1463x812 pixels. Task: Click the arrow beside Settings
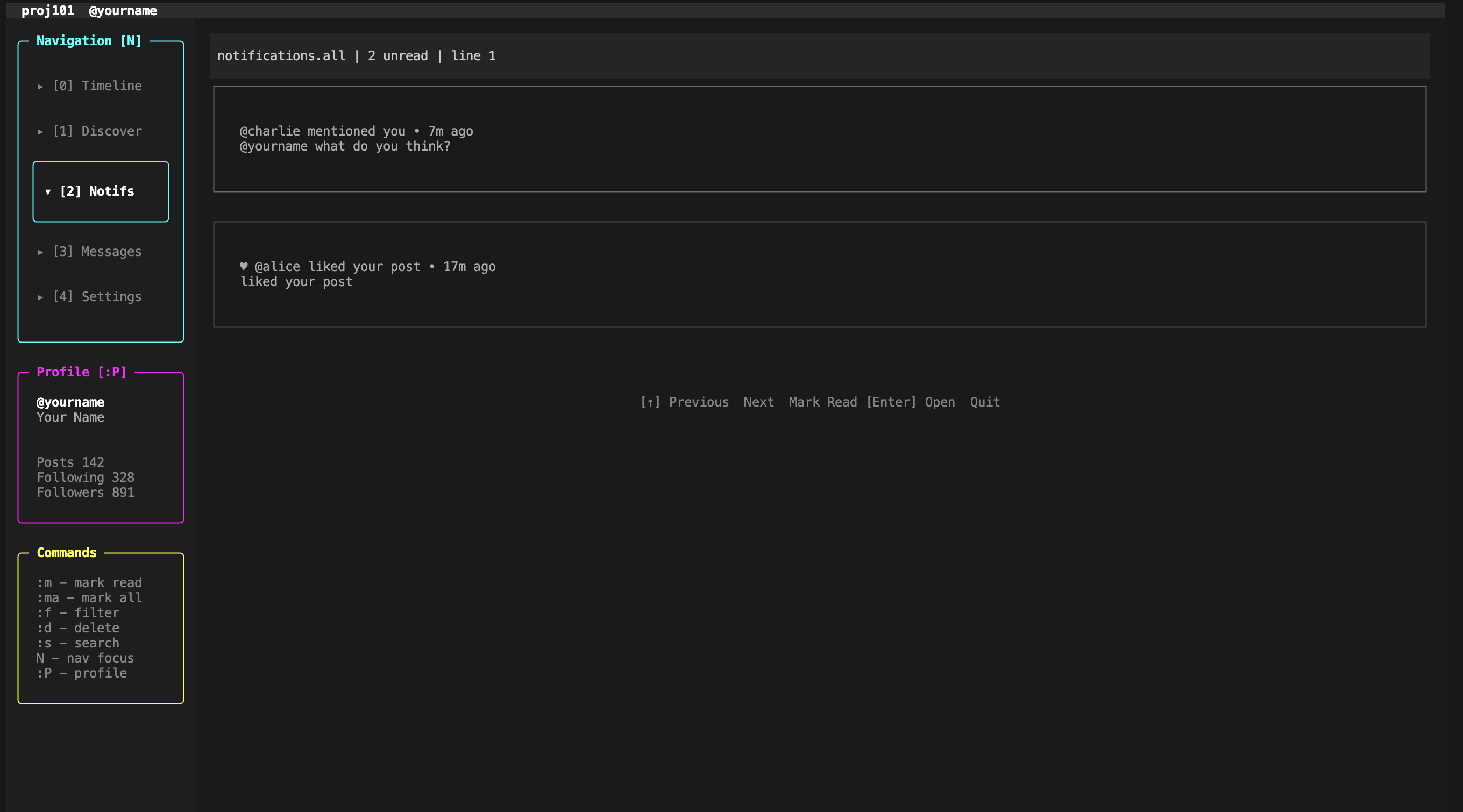pyautogui.click(x=40, y=297)
